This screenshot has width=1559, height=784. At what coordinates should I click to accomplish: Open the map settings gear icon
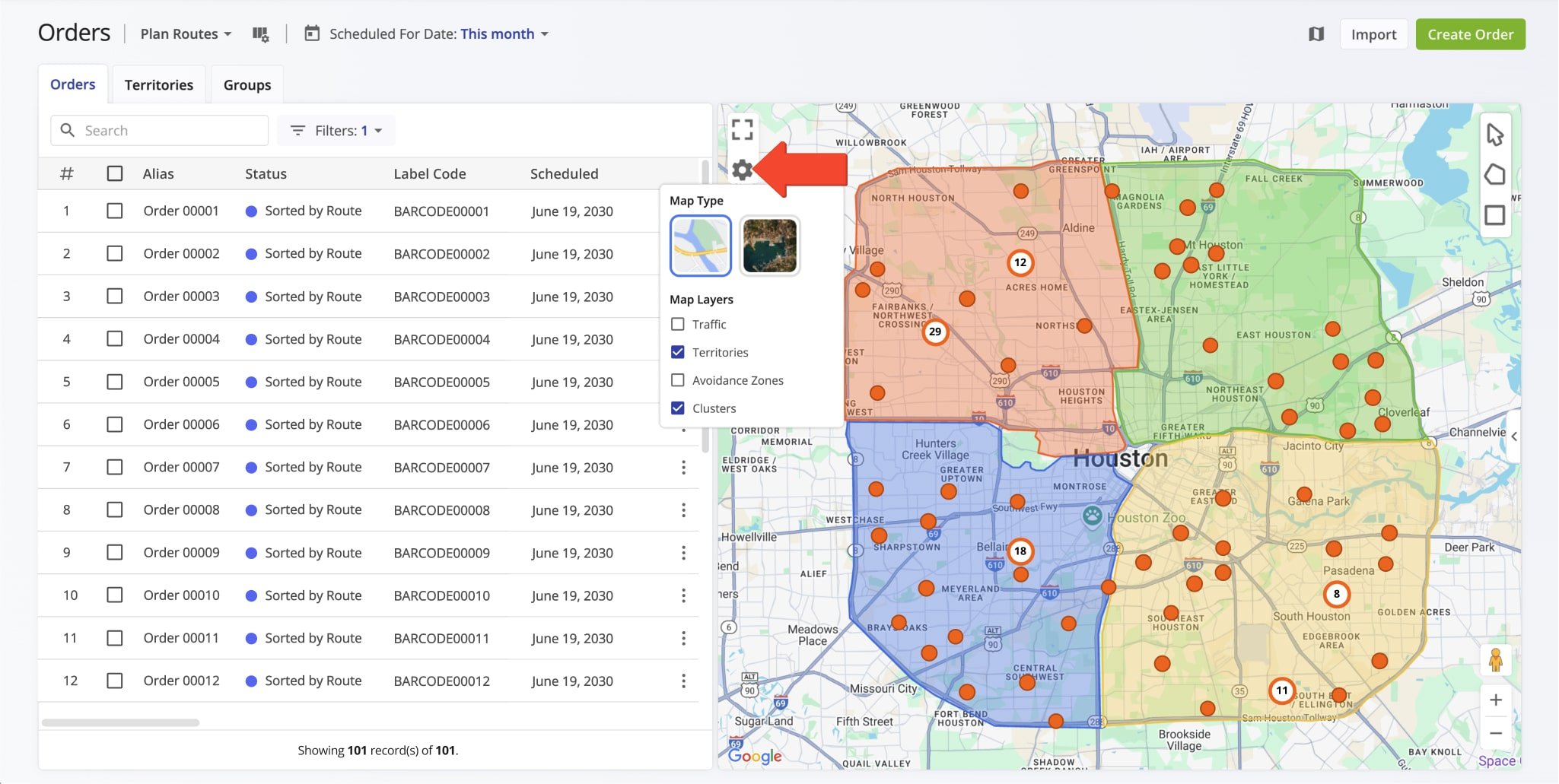pyautogui.click(x=742, y=170)
